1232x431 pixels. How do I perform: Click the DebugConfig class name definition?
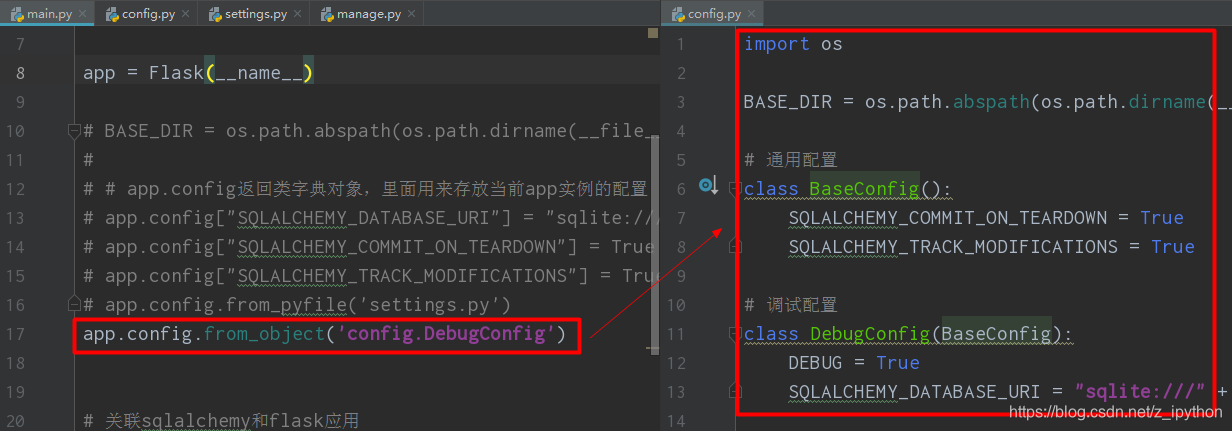(x=870, y=333)
